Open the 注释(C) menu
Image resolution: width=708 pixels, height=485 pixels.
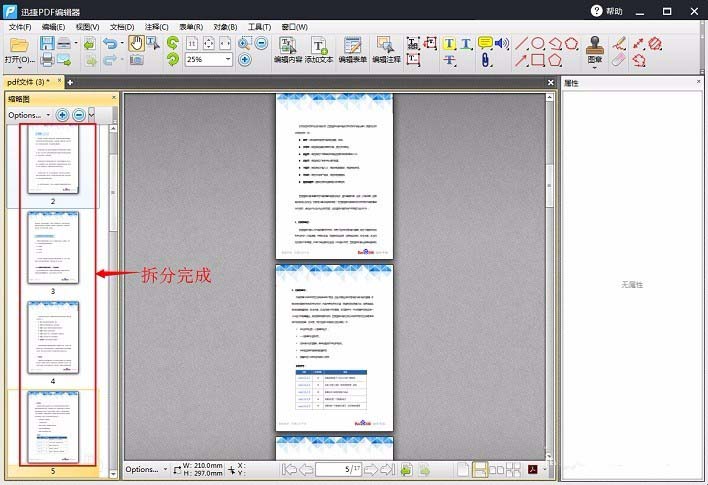pos(156,27)
